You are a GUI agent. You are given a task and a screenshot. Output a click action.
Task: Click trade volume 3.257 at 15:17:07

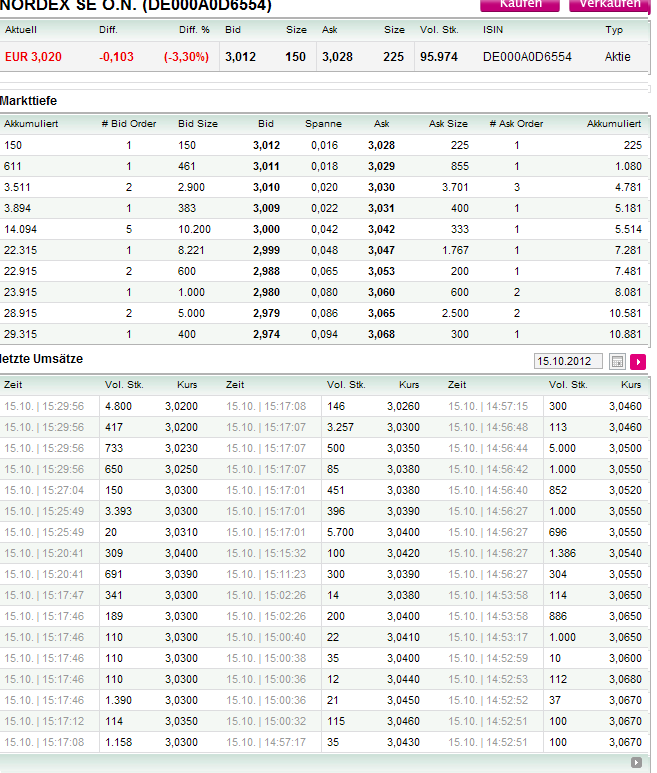pos(340,427)
